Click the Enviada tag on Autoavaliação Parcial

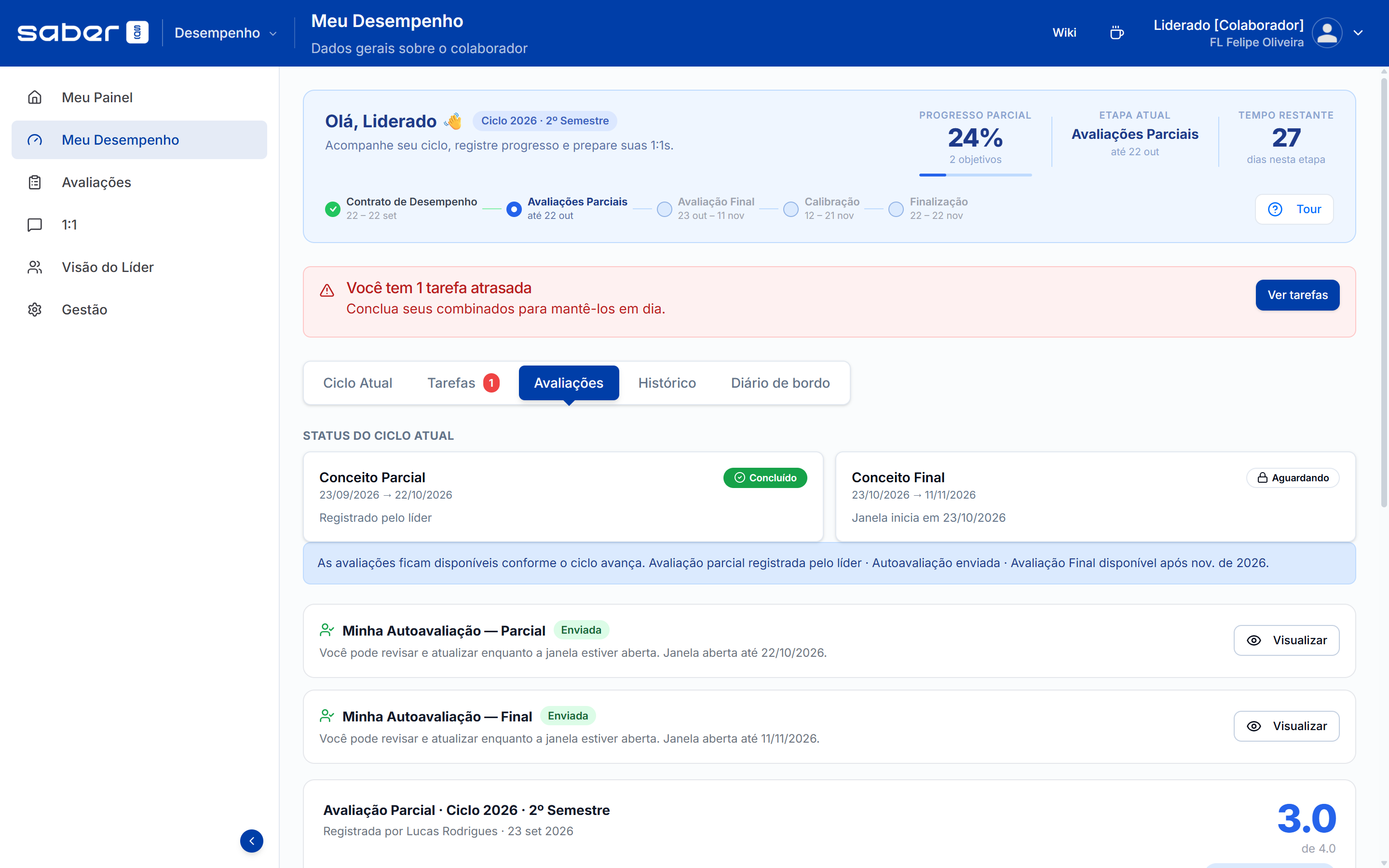click(581, 630)
